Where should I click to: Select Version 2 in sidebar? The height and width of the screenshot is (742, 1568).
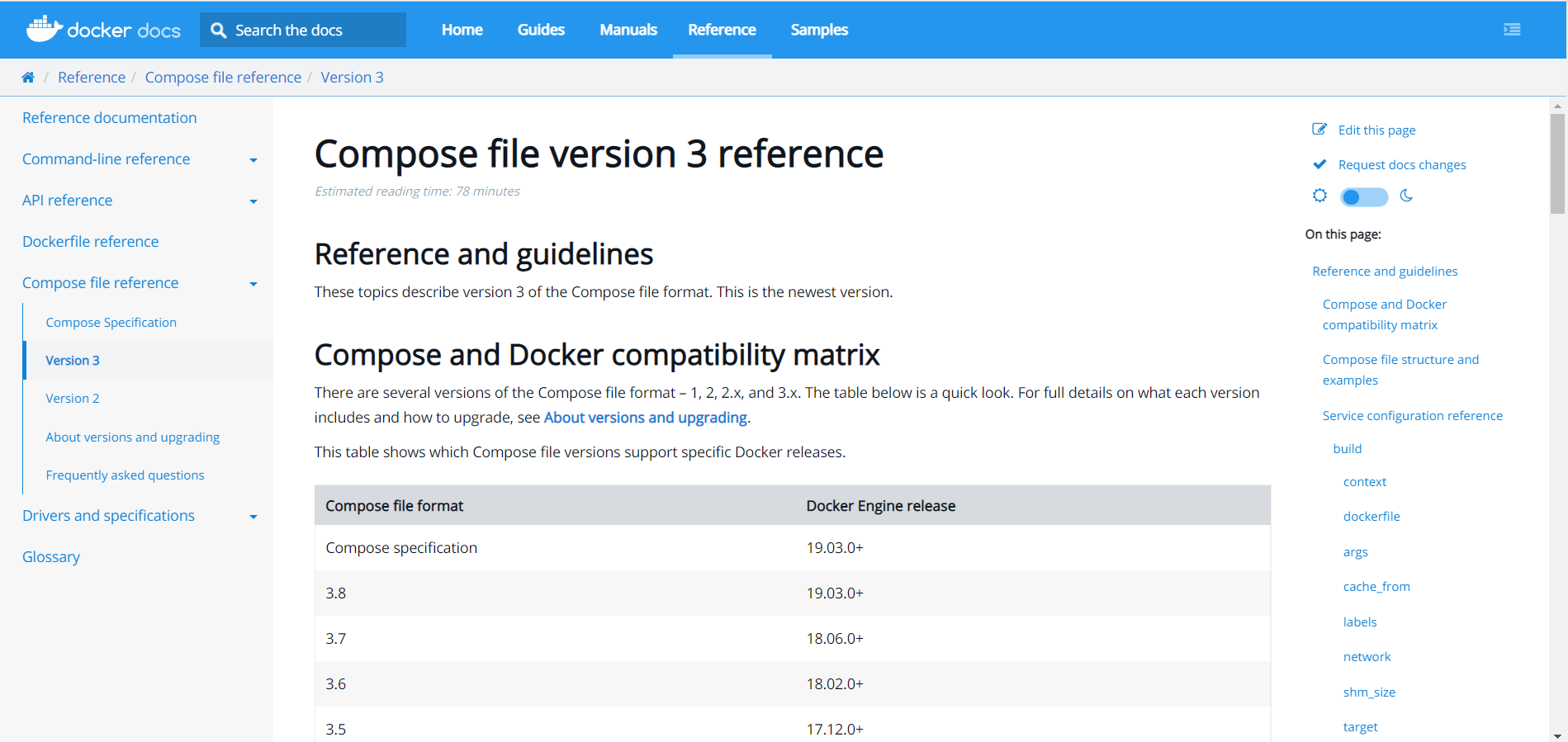coord(73,398)
